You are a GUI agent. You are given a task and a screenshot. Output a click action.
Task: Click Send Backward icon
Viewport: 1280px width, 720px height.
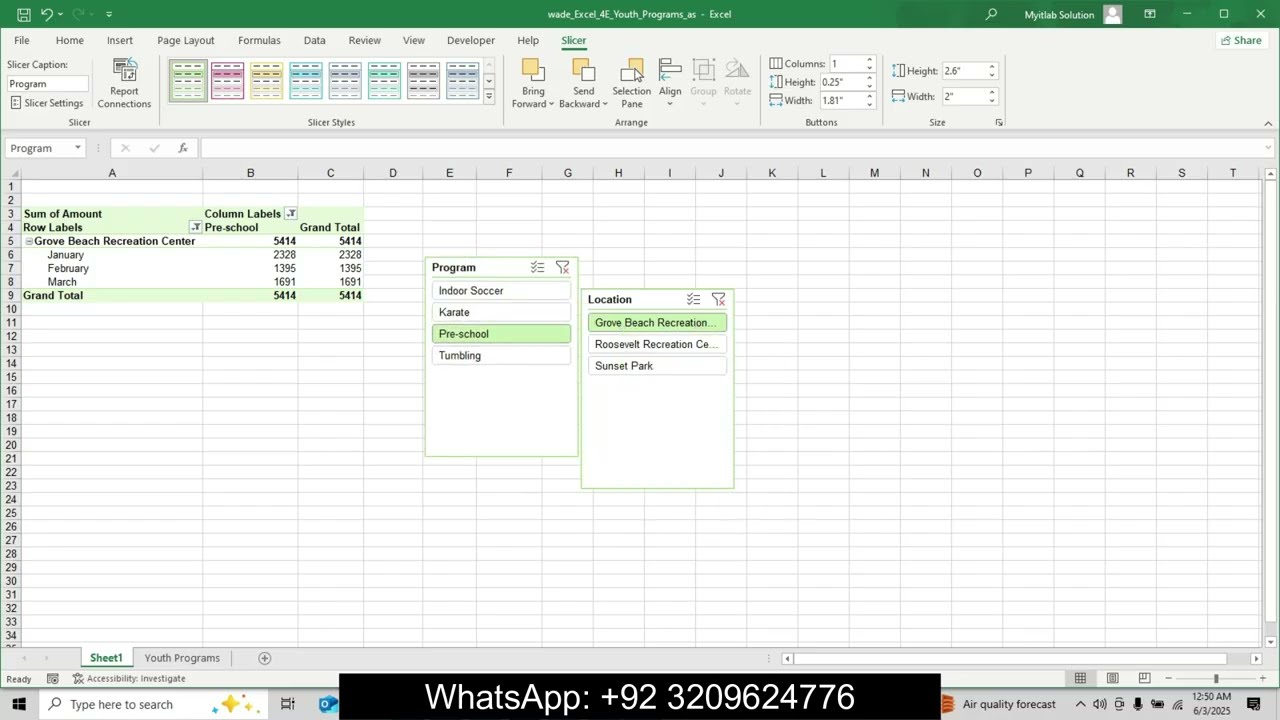tap(583, 70)
